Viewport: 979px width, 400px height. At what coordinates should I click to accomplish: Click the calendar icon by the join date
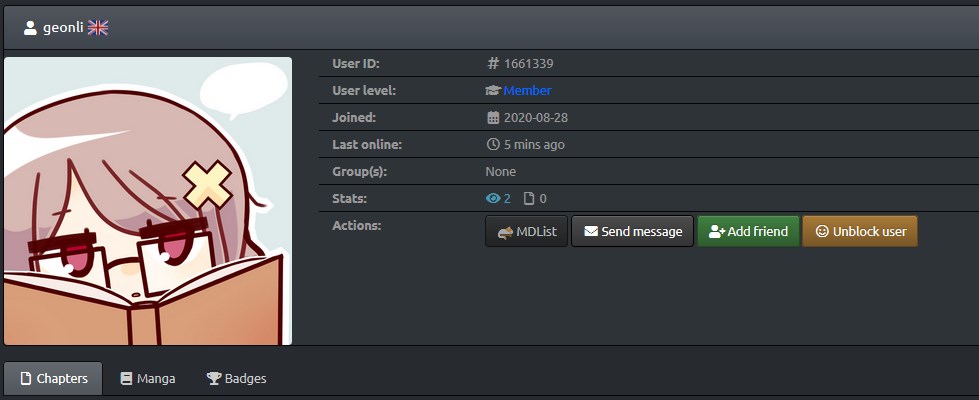(493, 118)
